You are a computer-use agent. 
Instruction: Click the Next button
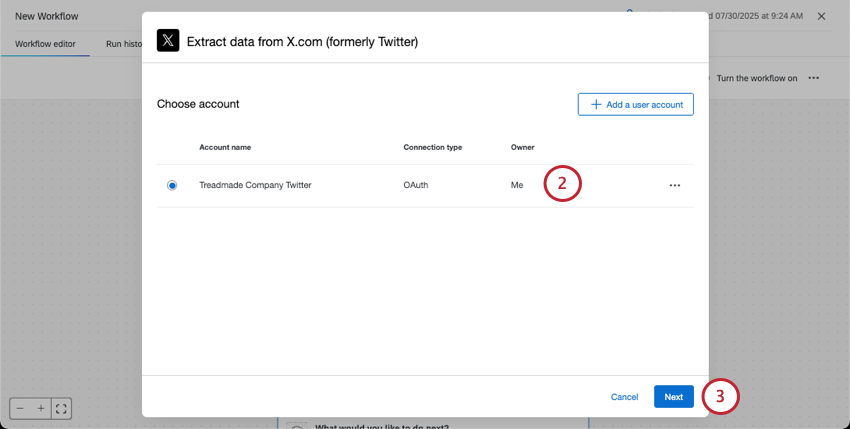674,397
